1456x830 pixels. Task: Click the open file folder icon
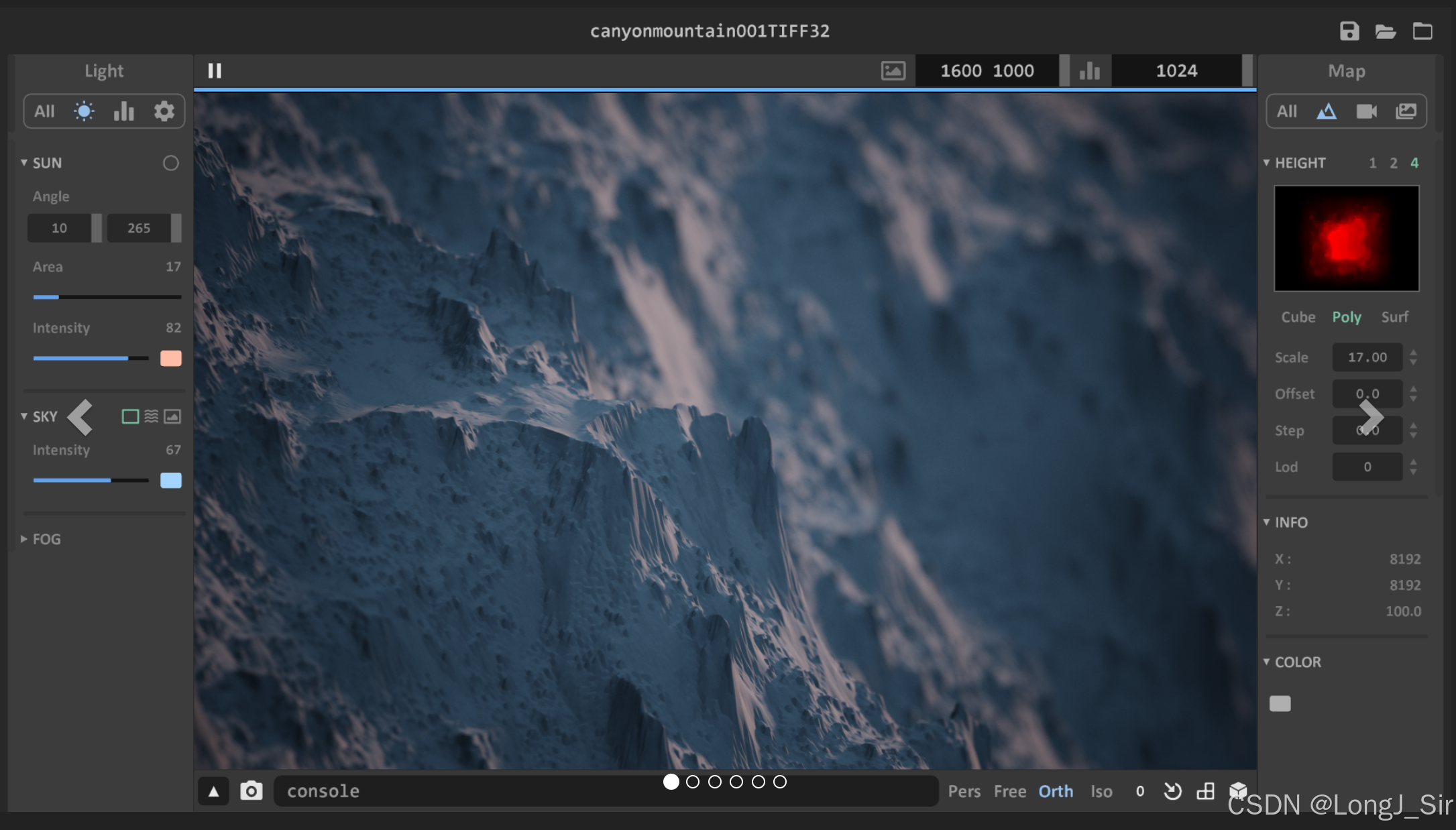point(1385,31)
